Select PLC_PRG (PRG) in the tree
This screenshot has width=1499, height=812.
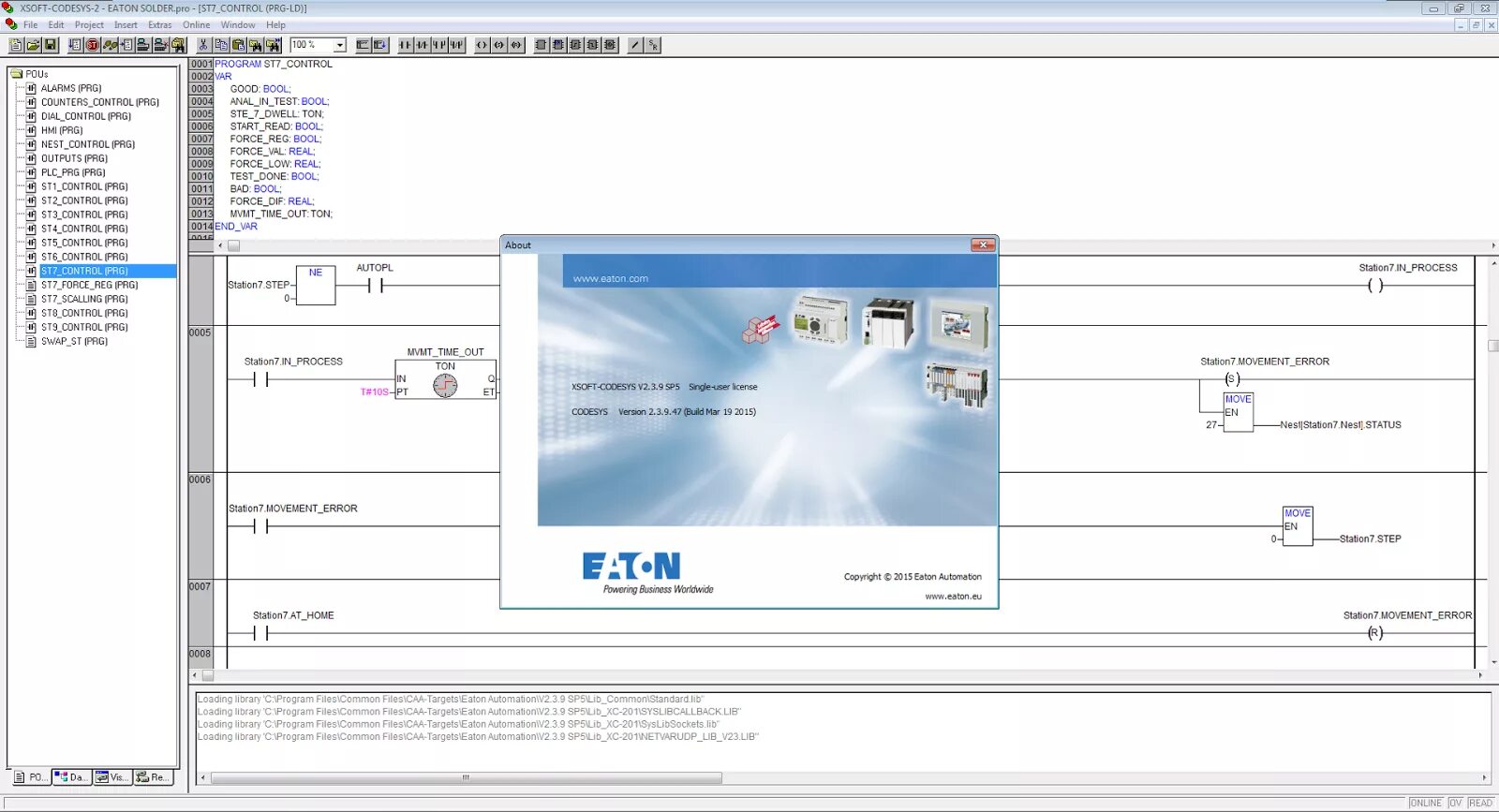pos(73,172)
